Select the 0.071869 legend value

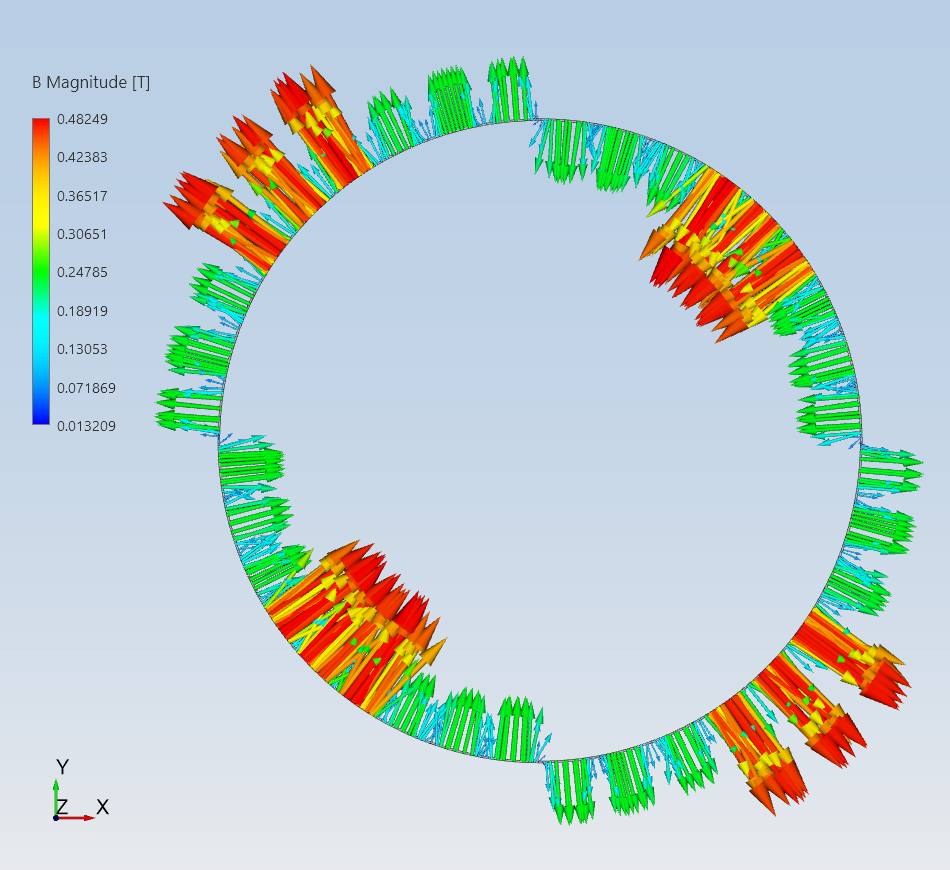86,388
